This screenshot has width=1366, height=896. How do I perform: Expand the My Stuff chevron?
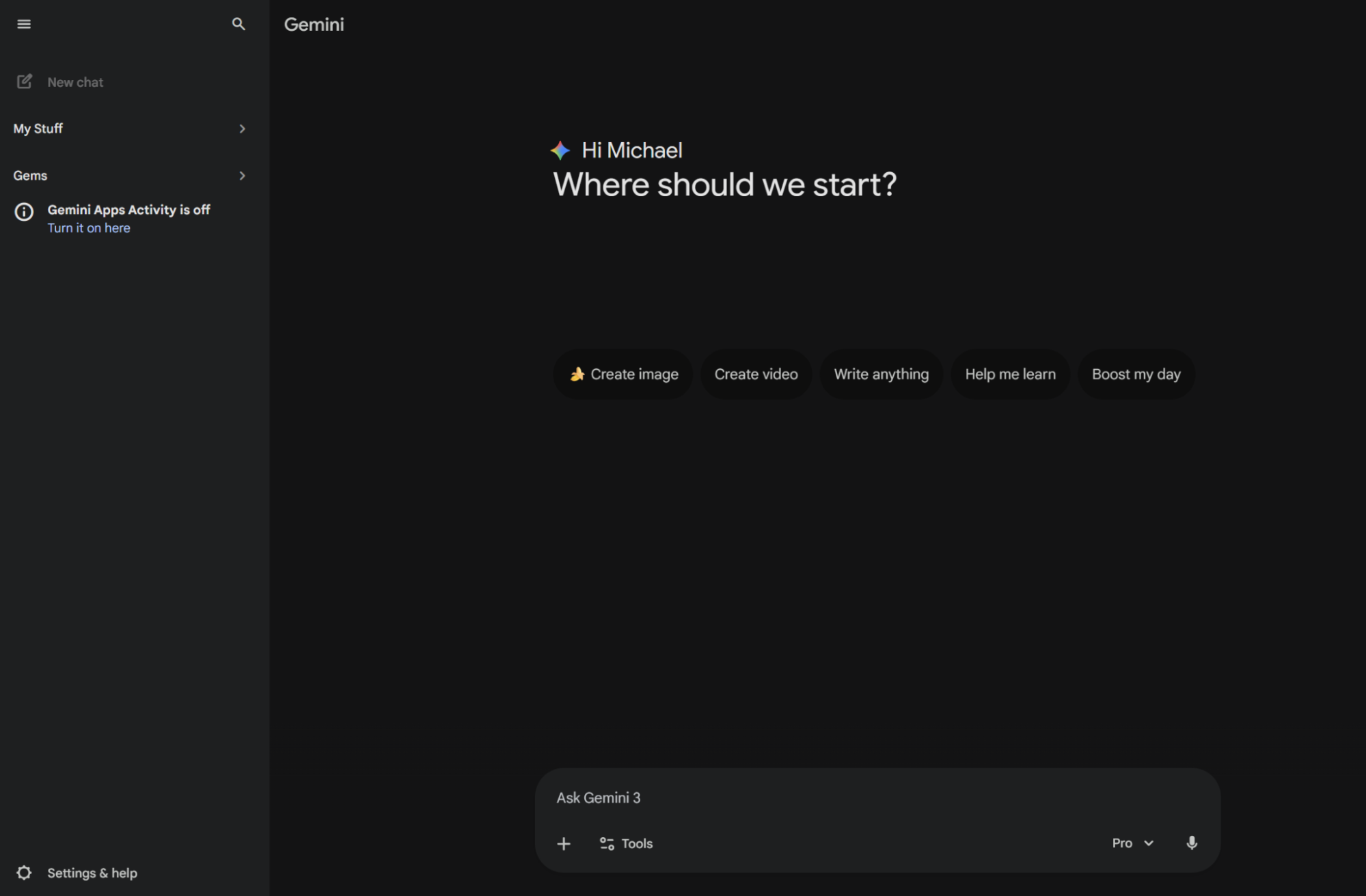242,128
